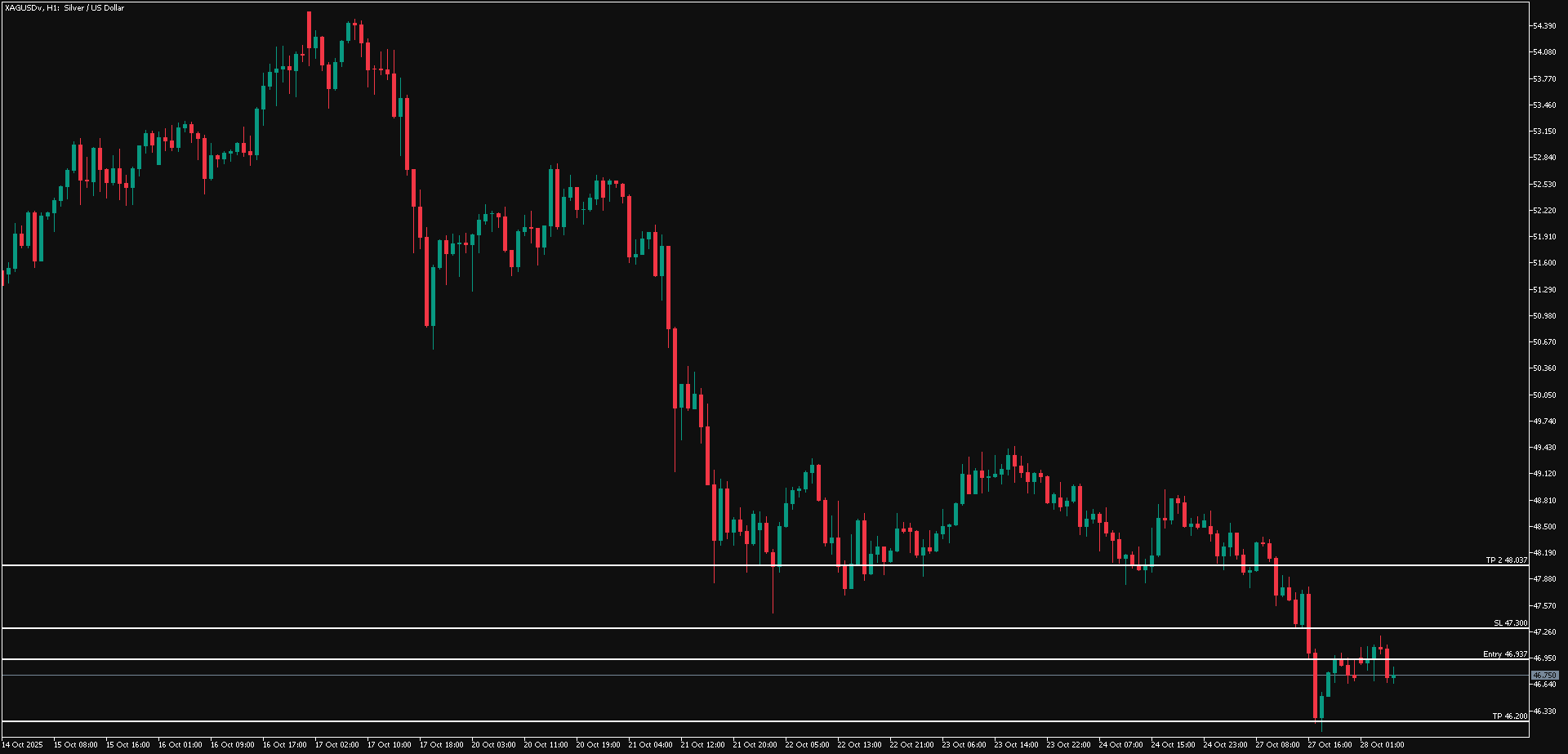The image size is (1568, 754).
Task: Click the 51.600 price axis label
Action: (1544, 263)
